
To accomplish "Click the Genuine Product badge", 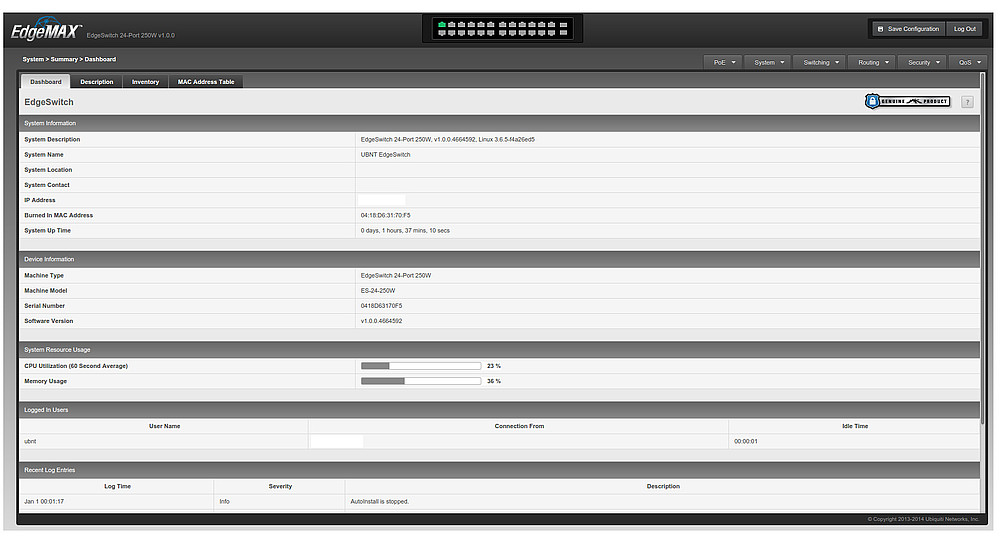I will tap(908, 101).
